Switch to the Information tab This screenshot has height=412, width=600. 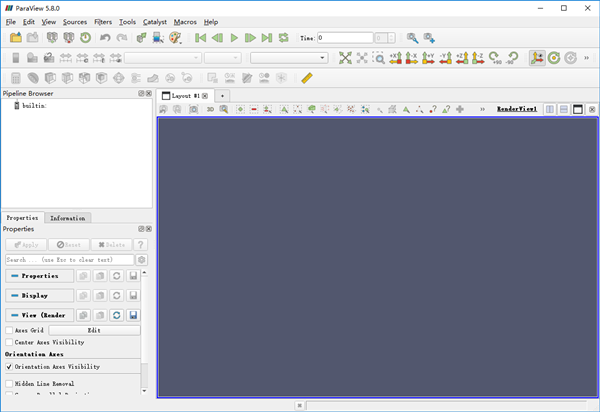pos(67,217)
